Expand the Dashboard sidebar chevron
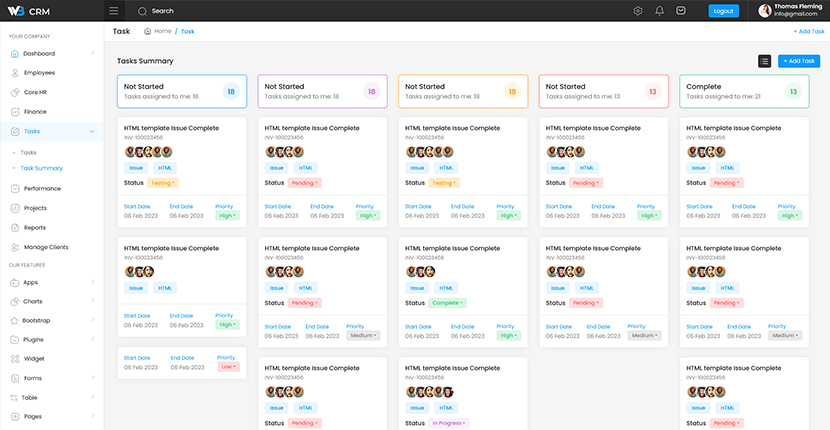This screenshot has height=430, width=830. (x=93, y=53)
